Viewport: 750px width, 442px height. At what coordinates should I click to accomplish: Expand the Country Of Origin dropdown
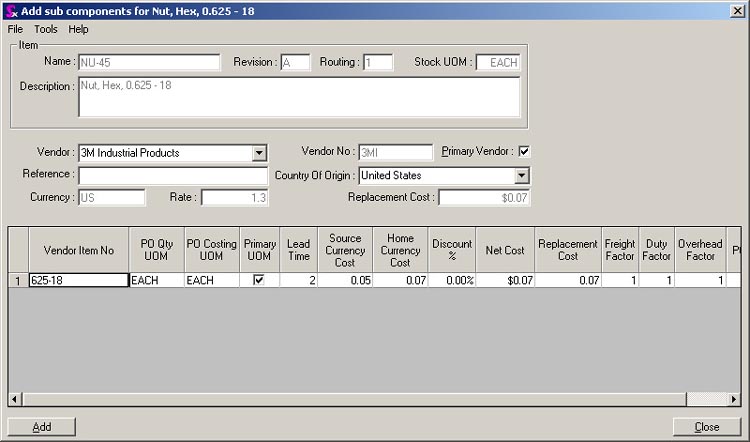pyautogui.click(x=521, y=175)
